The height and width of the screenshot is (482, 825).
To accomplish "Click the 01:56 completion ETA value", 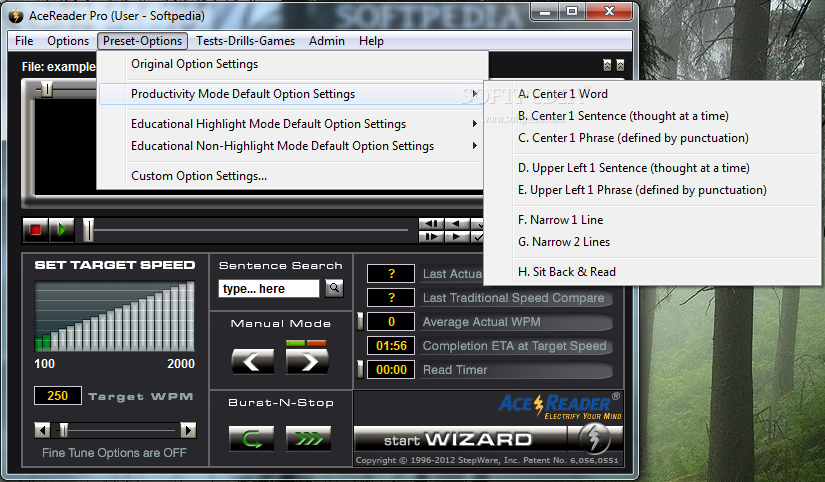I will [x=391, y=346].
